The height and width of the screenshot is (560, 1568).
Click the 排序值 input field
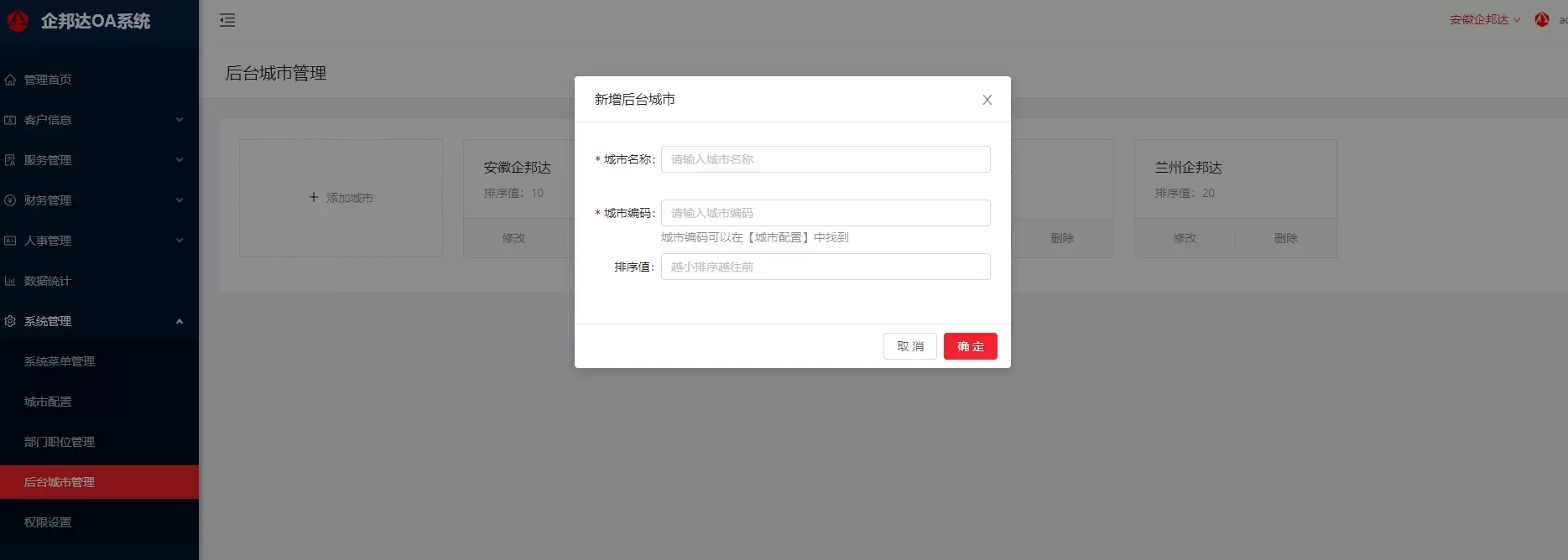(825, 267)
